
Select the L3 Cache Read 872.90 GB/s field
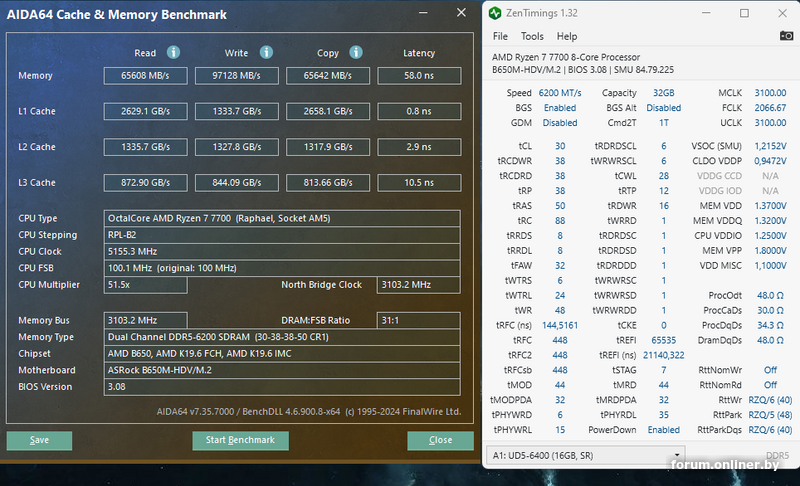click(x=145, y=183)
